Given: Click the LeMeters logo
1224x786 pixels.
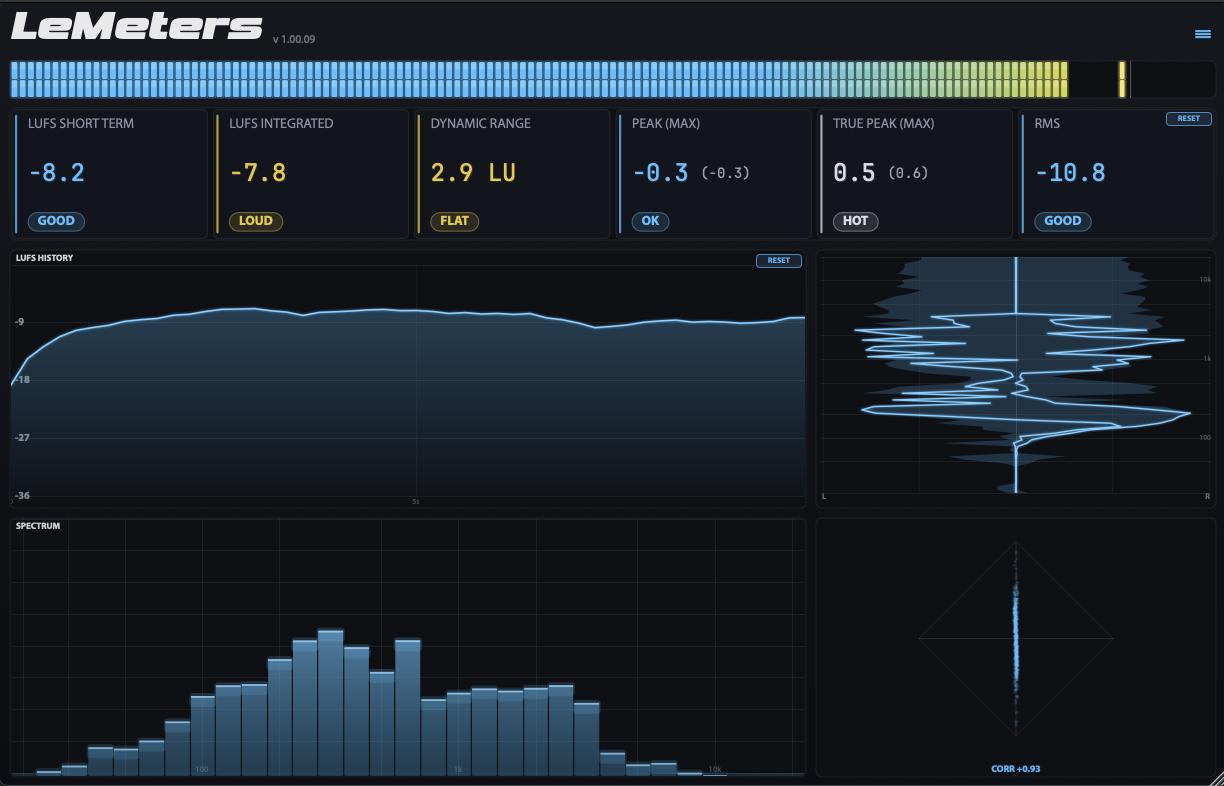Looking at the screenshot, I should (x=137, y=25).
